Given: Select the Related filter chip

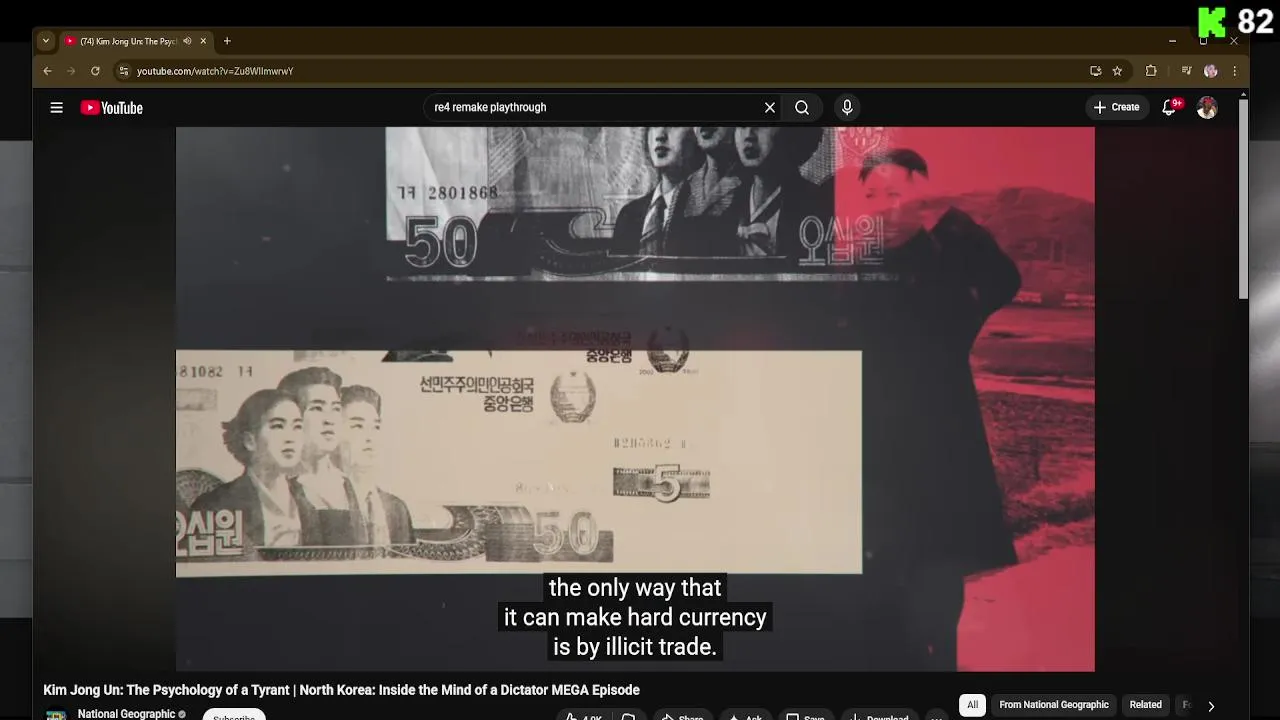Looking at the screenshot, I should [x=1145, y=705].
